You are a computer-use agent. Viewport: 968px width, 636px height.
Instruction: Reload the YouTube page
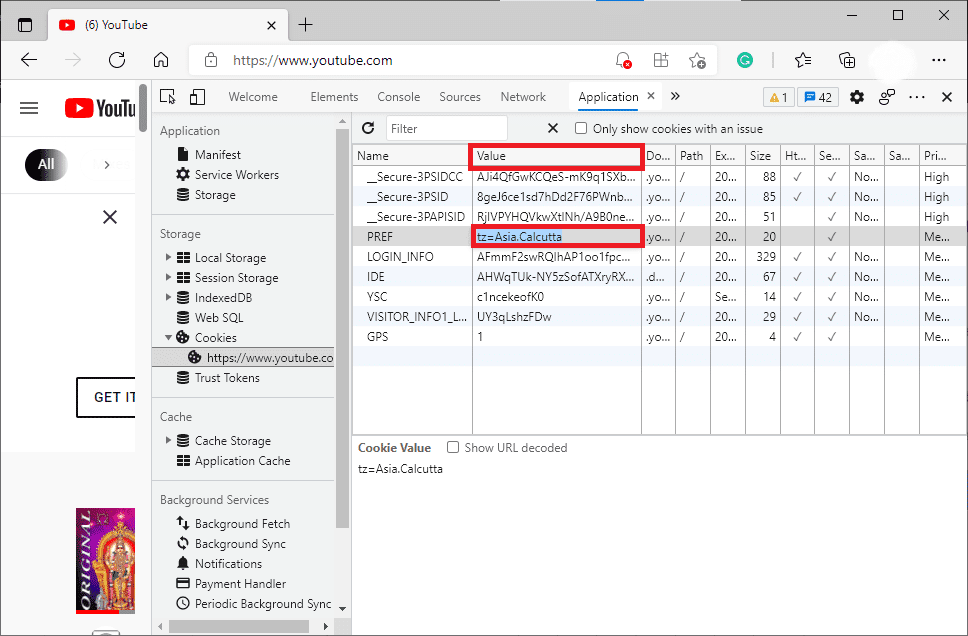pos(117,60)
